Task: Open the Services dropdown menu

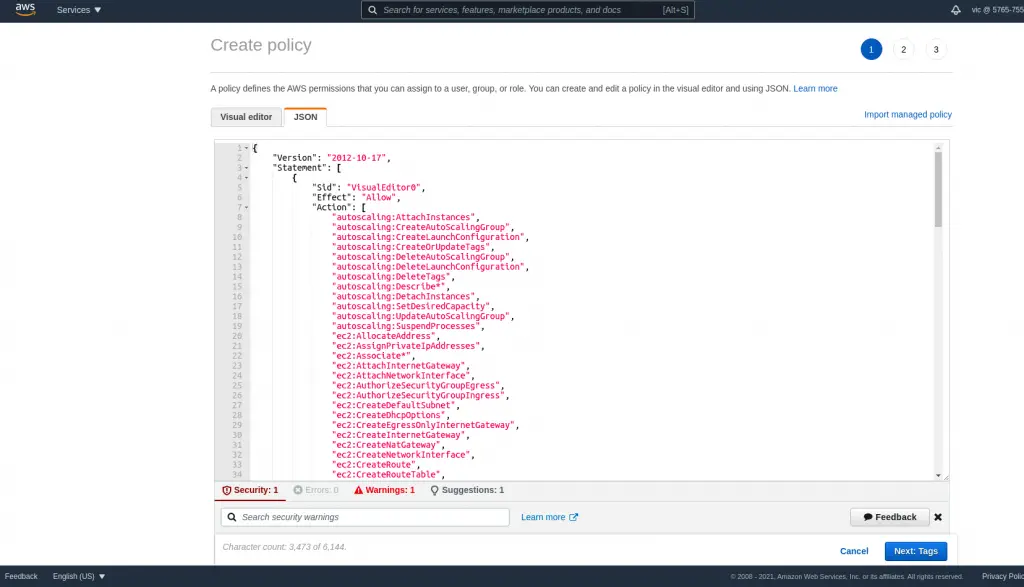Action: (x=78, y=10)
